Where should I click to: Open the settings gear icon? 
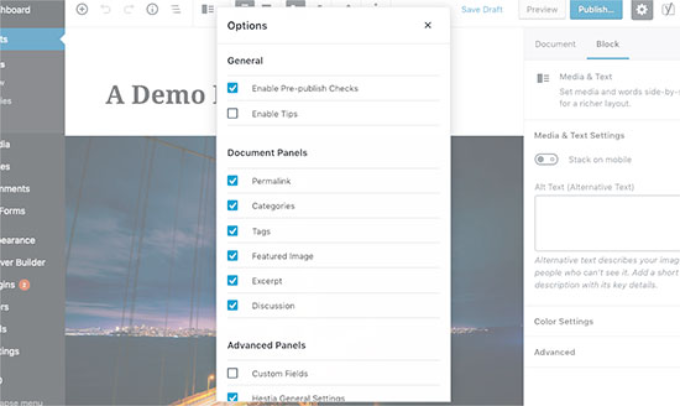[642, 10]
